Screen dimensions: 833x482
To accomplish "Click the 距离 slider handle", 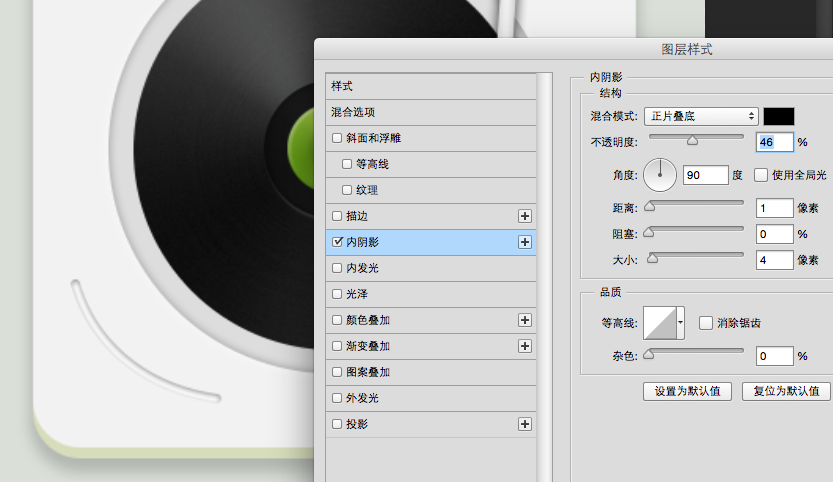I will pyautogui.click(x=649, y=206).
